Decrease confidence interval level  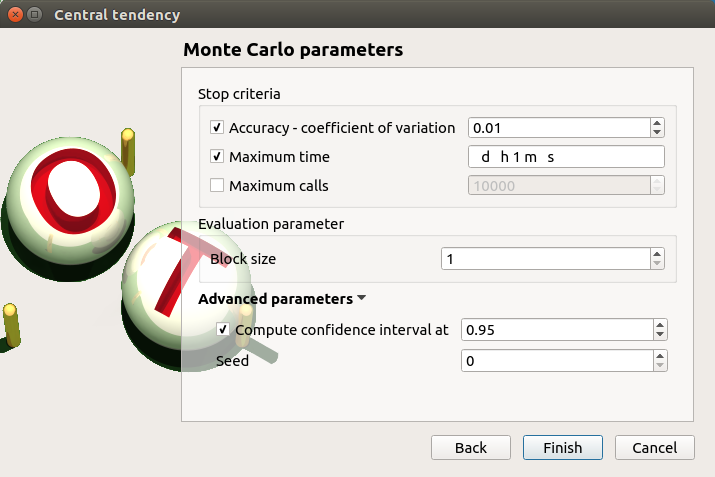[659, 334]
